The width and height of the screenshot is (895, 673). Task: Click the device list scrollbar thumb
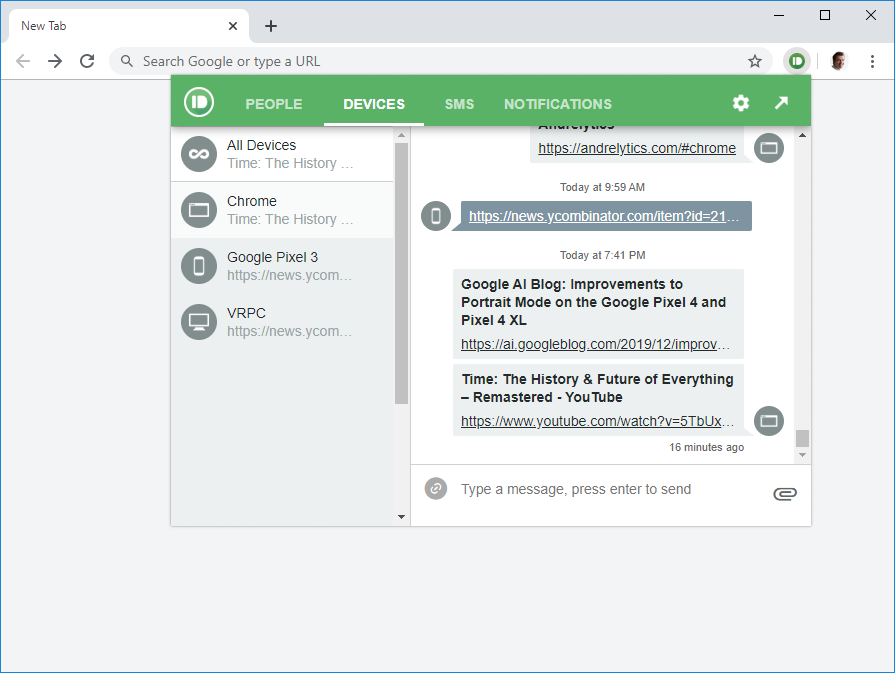(x=401, y=273)
